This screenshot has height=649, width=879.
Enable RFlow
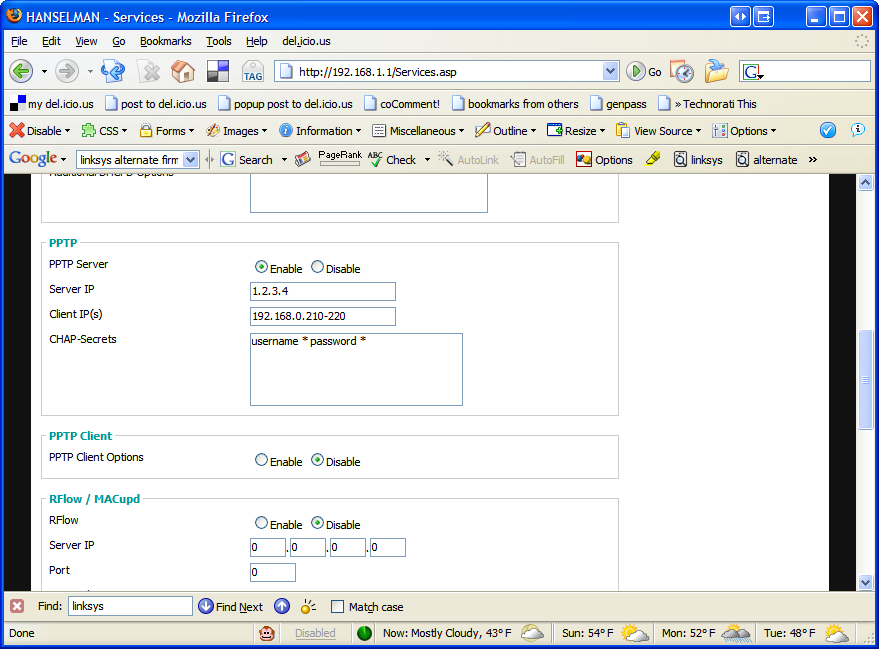coord(261,523)
